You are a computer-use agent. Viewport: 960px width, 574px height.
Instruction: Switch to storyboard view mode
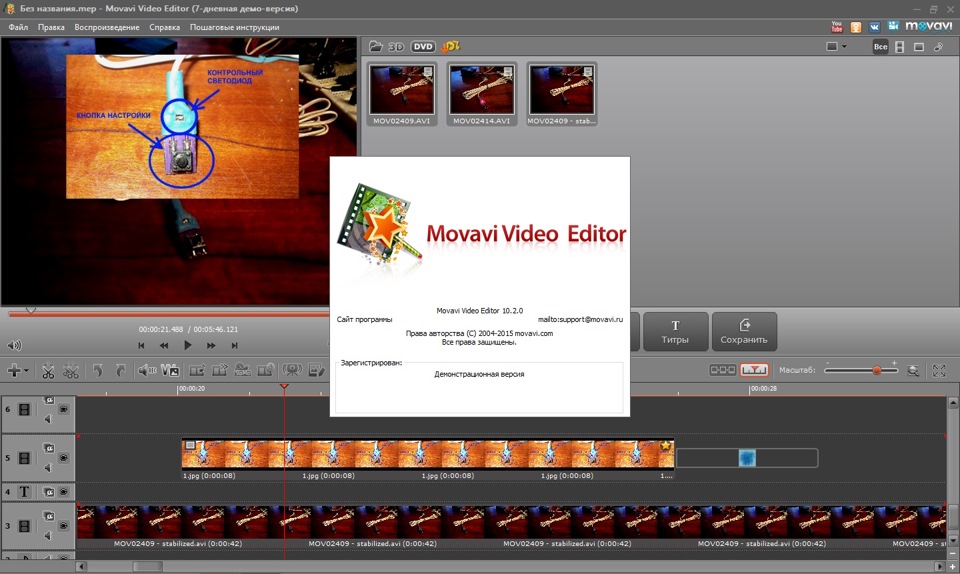722,370
